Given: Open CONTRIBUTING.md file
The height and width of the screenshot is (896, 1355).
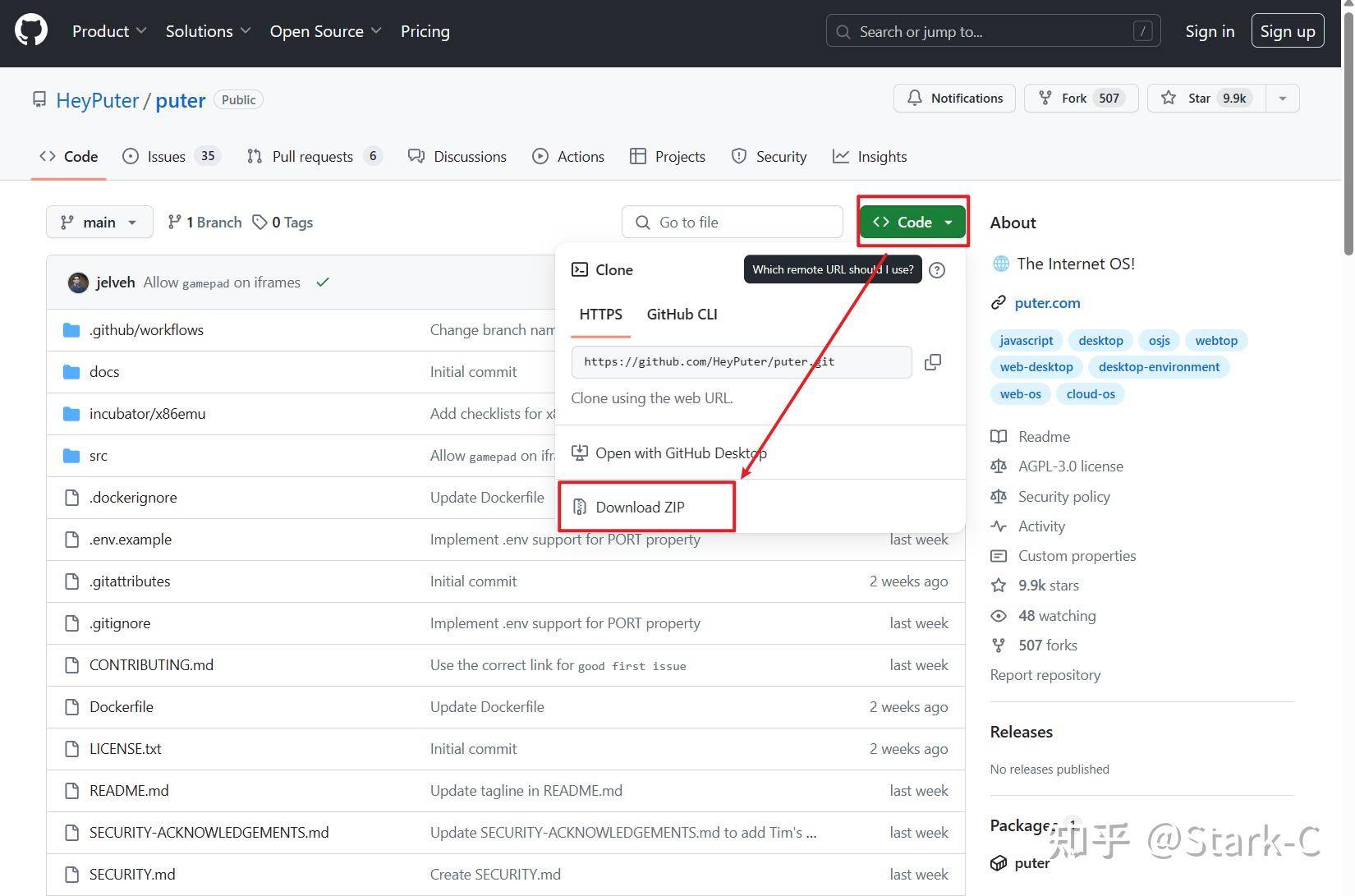Looking at the screenshot, I should [152, 665].
